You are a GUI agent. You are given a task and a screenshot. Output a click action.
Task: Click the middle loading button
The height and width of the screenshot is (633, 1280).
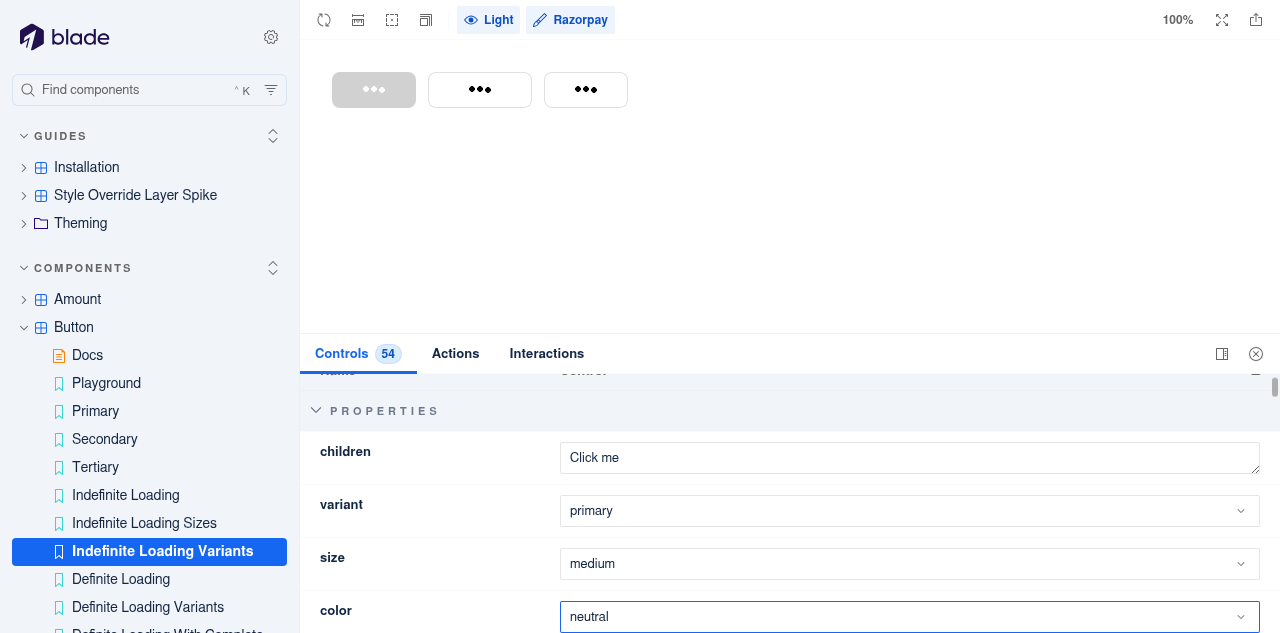pyautogui.click(x=480, y=90)
